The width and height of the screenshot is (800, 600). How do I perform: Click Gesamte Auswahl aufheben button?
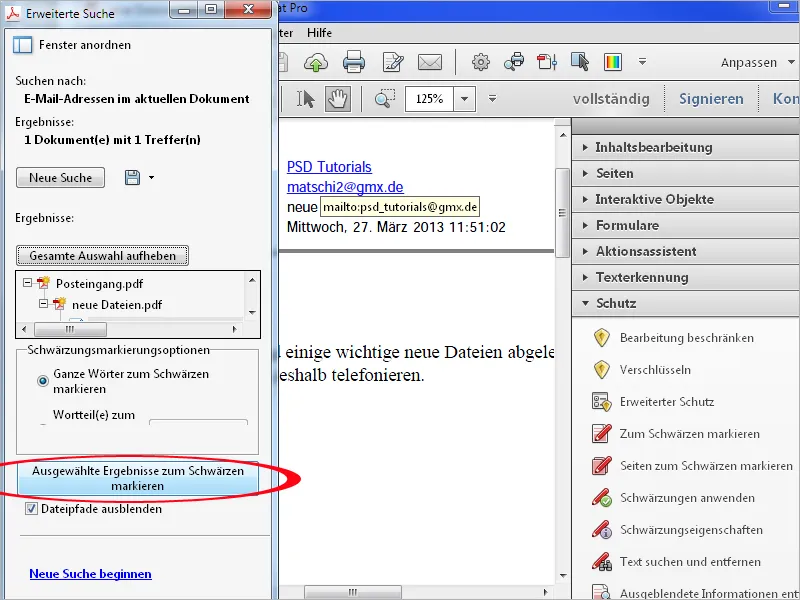(x=103, y=256)
